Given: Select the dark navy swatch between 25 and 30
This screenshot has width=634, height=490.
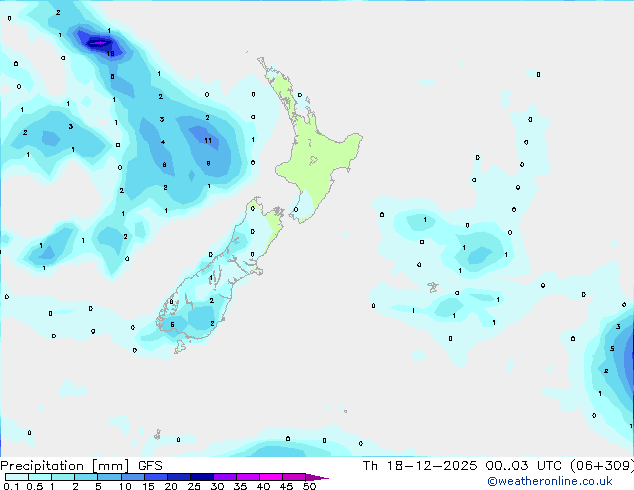Looking at the screenshot, I should [202, 477].
